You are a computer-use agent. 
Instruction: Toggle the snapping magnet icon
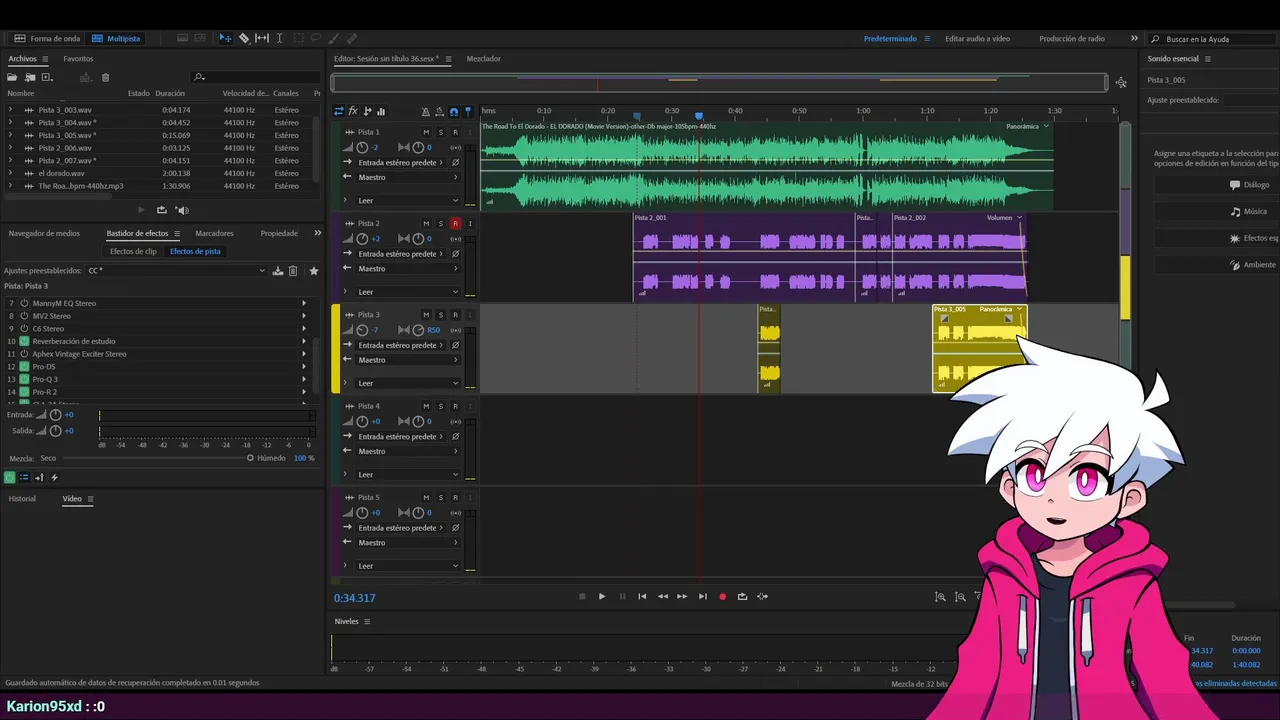point(454,111)
